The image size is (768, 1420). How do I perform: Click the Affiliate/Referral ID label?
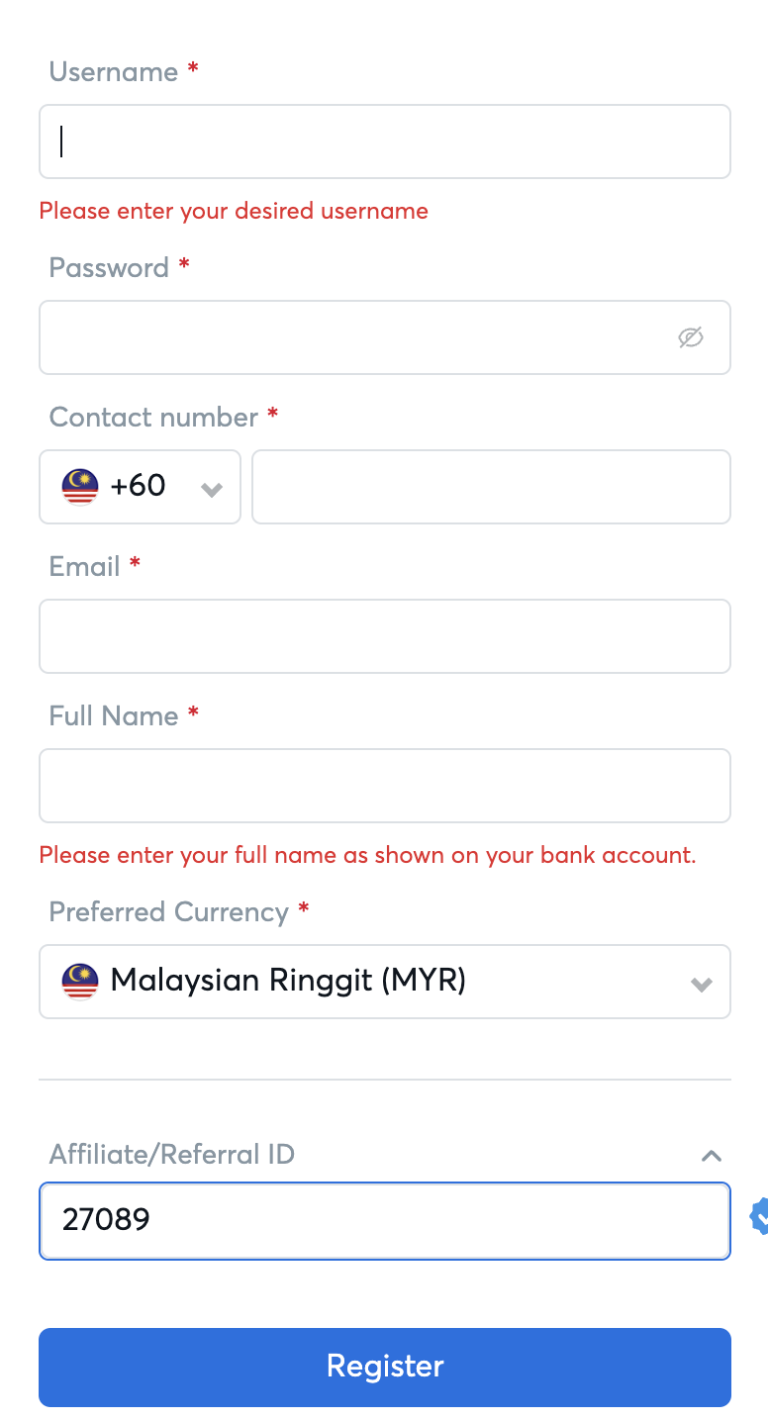click(172, 1155)
